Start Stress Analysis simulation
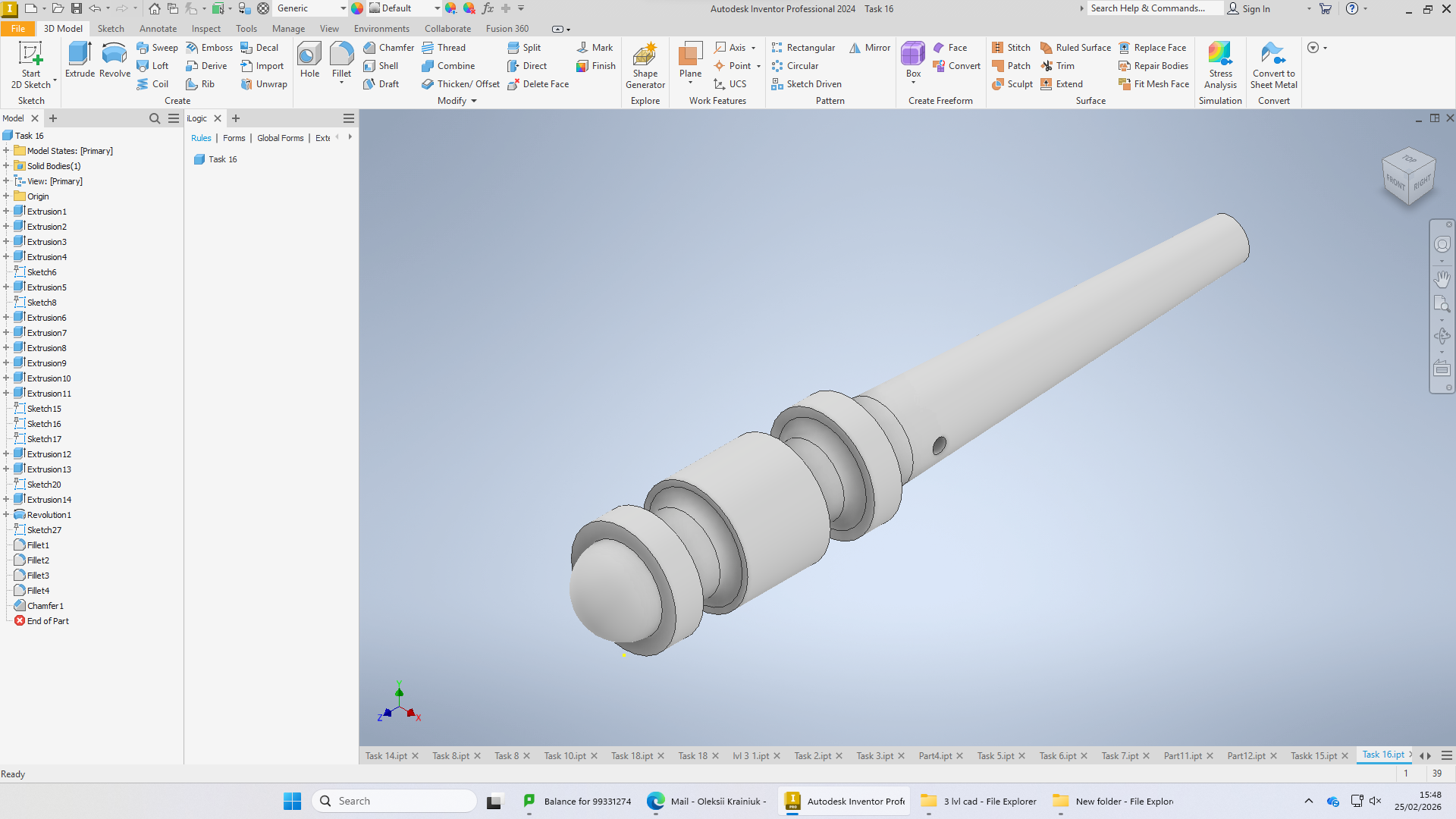This screenshot has width=1456, height=819. coord(1220,65)
